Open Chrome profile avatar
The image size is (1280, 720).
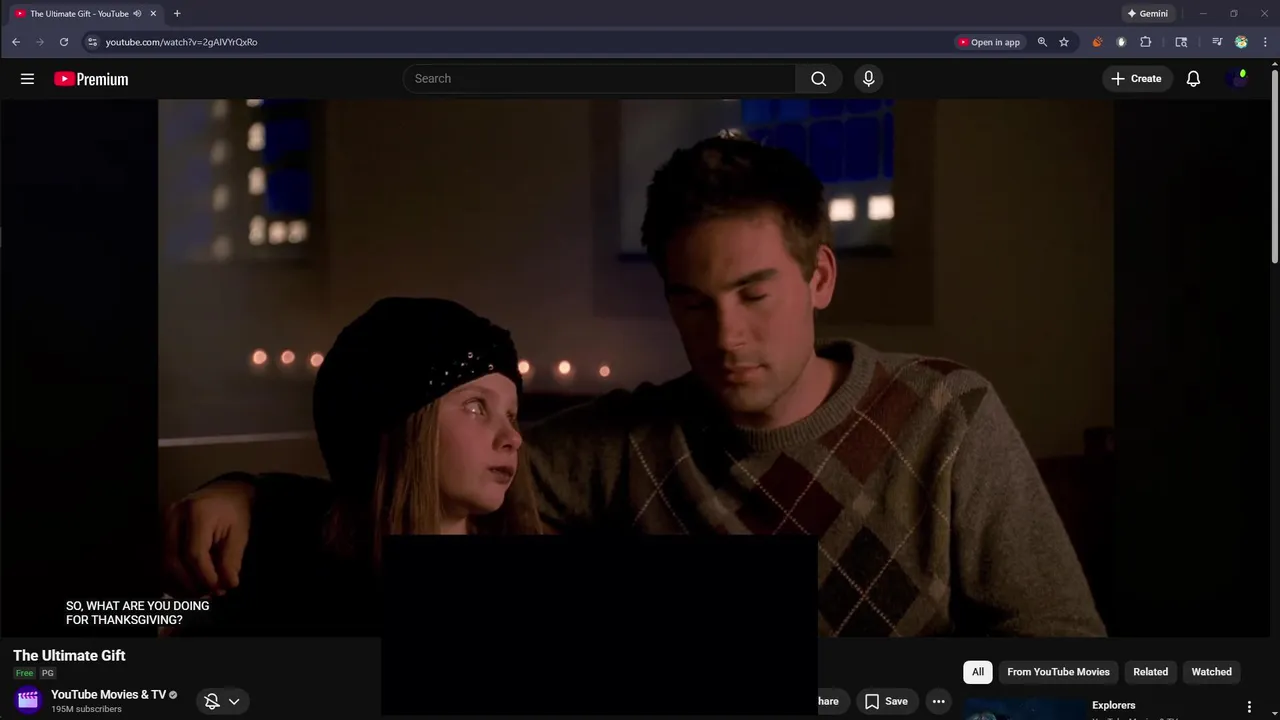pos(1241,42)
